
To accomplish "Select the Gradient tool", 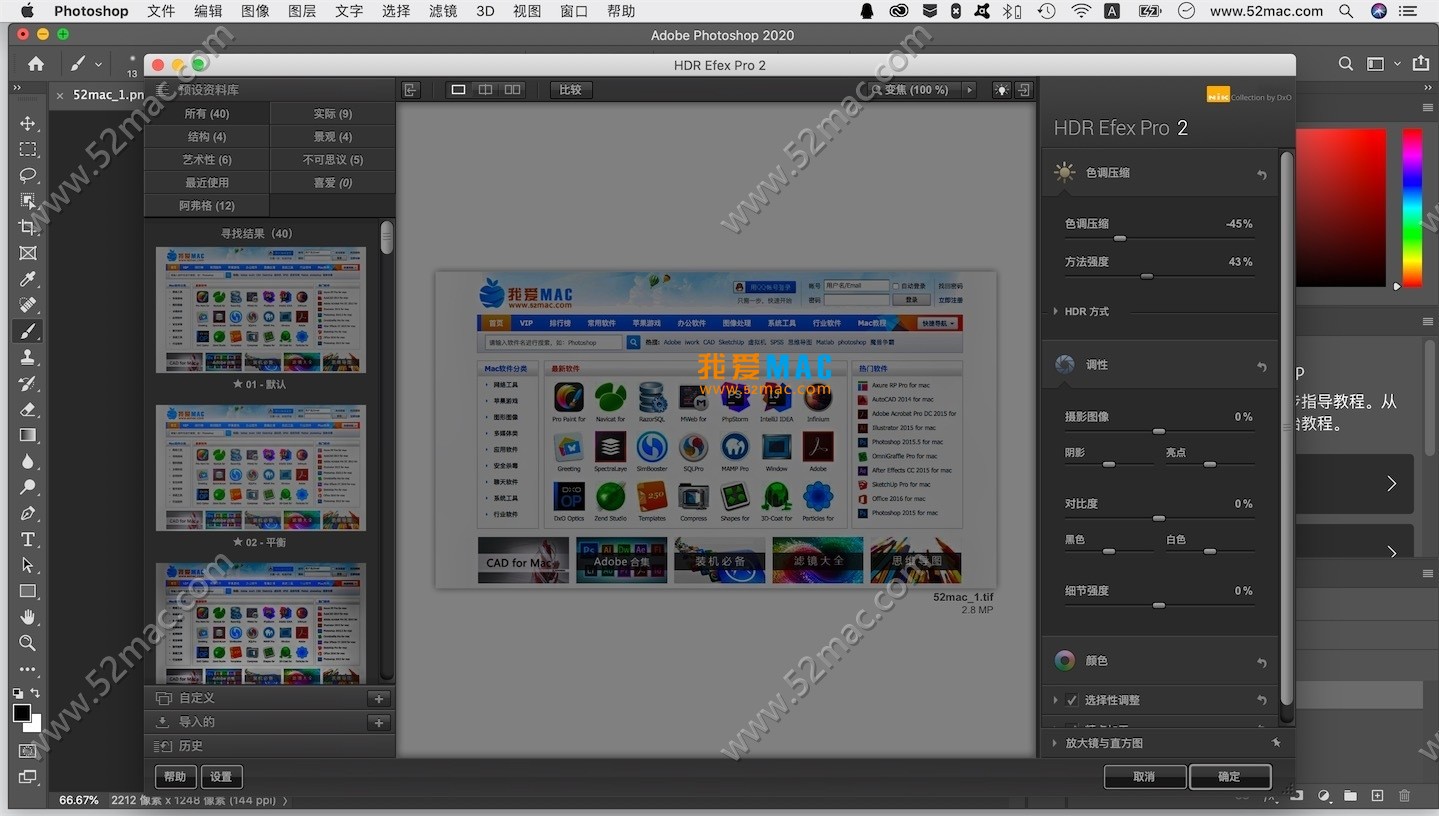I will (28, 436).
